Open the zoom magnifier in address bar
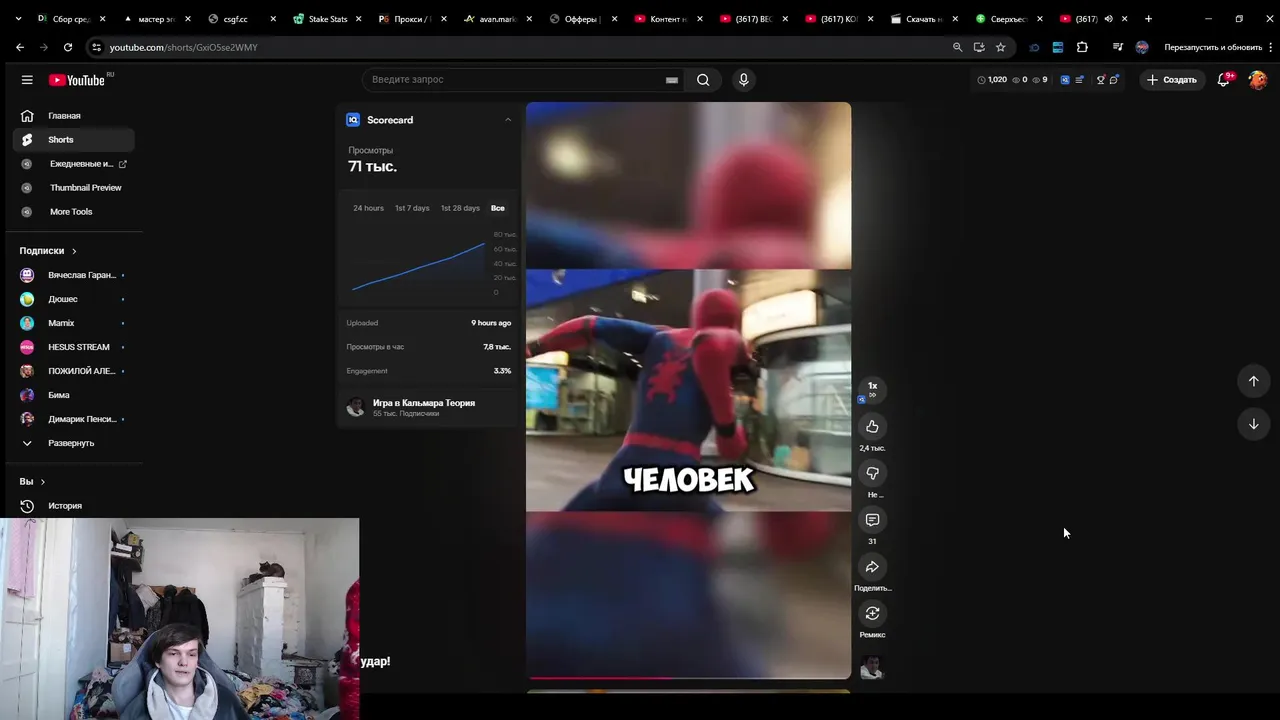Viewport: 1280px width, 720px height. (957, 47)
